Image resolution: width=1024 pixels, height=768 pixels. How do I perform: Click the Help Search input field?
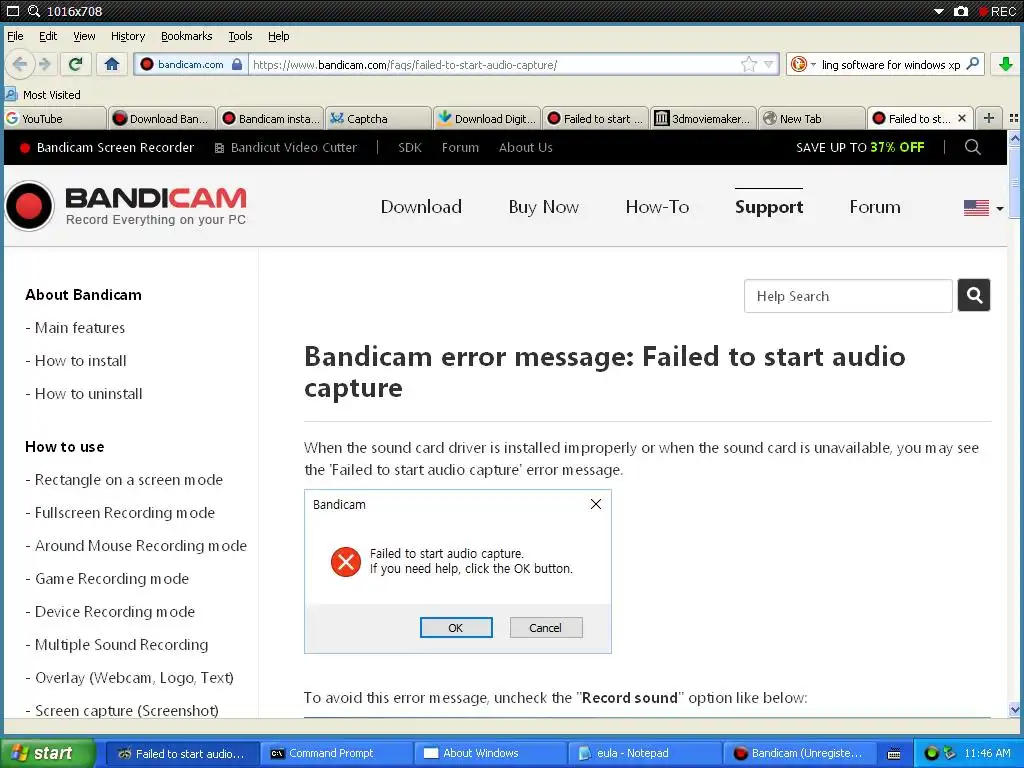click(x=848, y=296)
